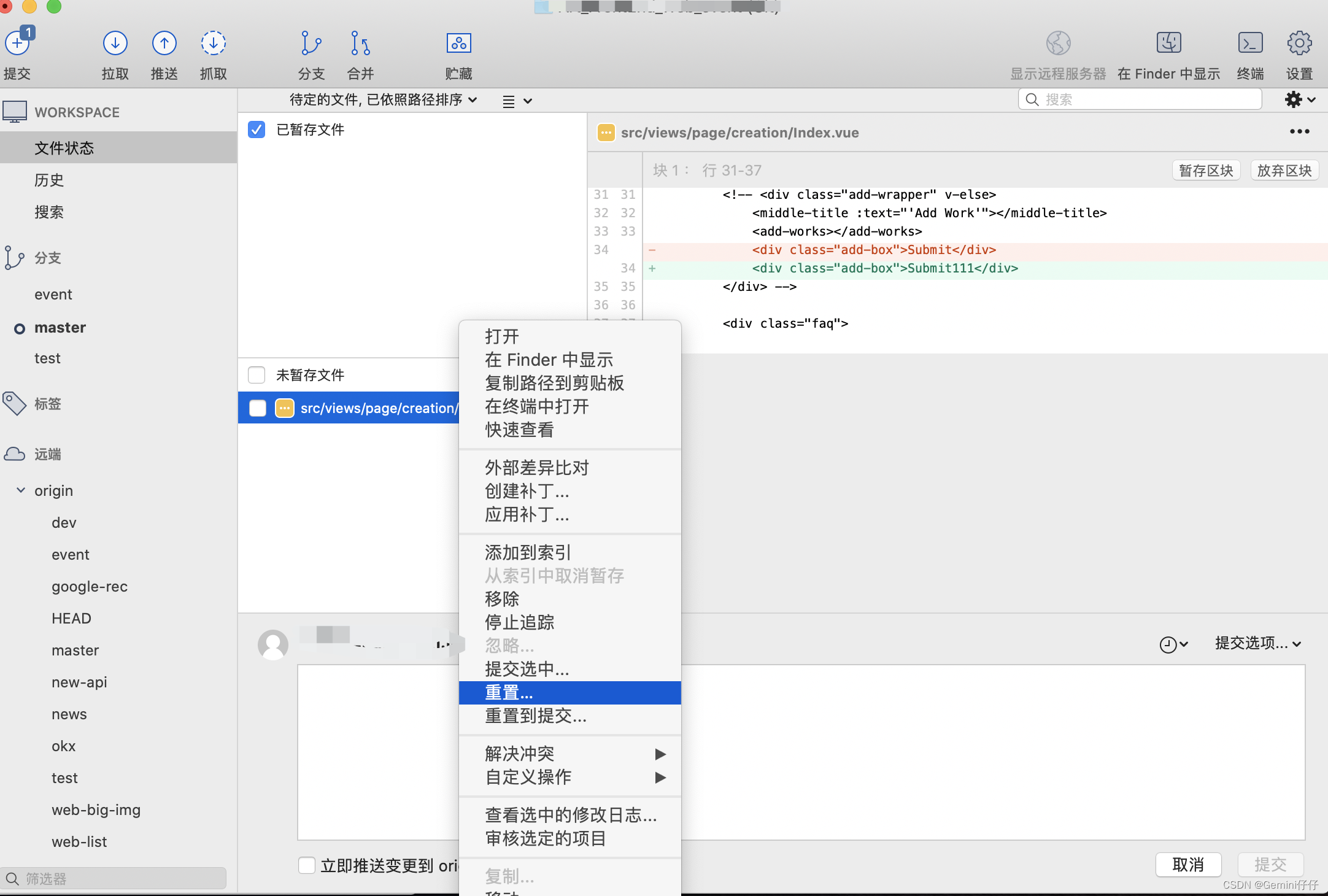
Task: Choose 外部差异比对 from the context menu
Action: [x=570, y=468]
